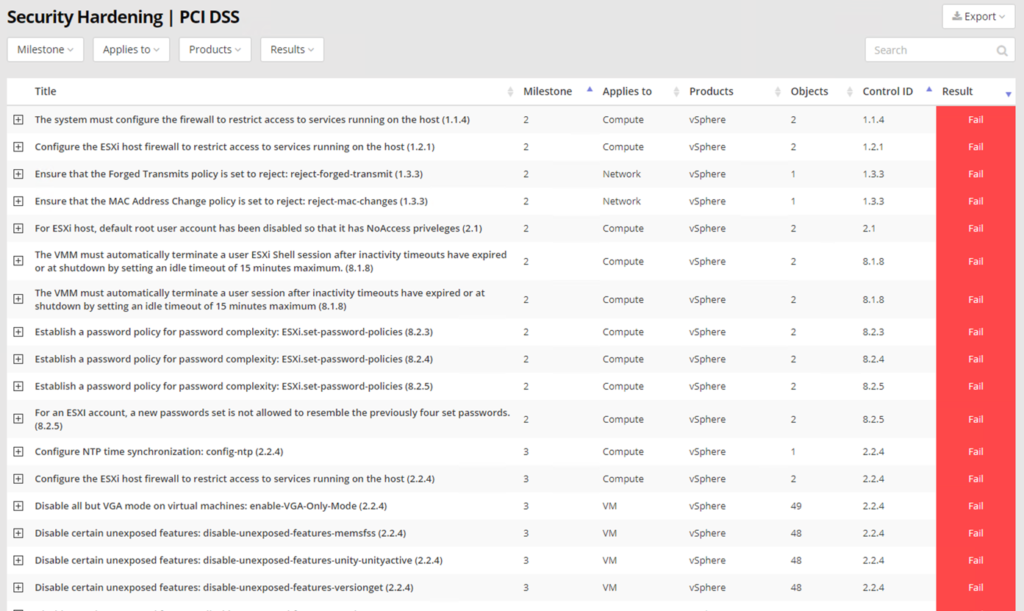Click the Fail result for control 1.2.1
Viewport: 1024px width, 611px height.
975,147
